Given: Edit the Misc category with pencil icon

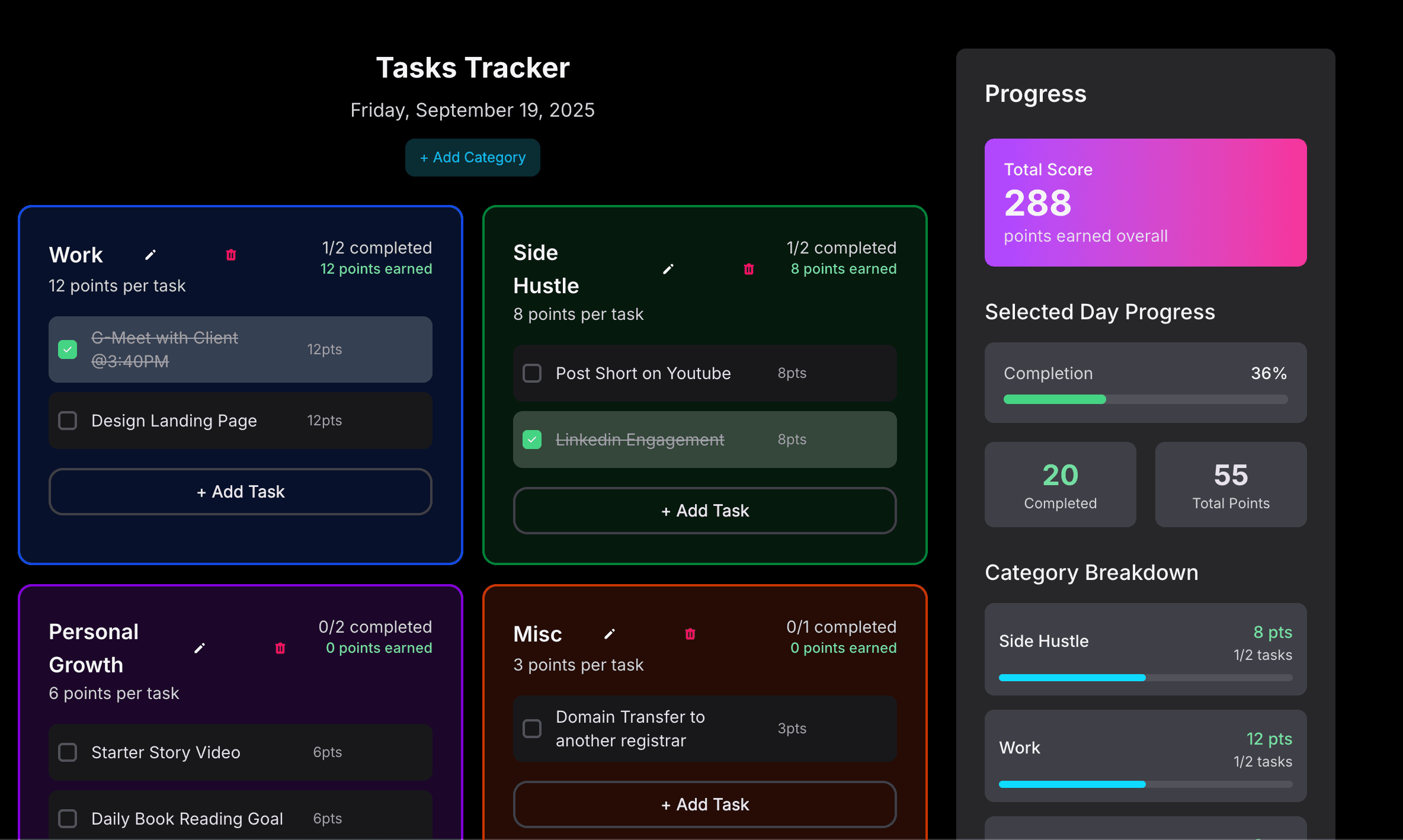Looking at the screenshot, I should (610, 634).
